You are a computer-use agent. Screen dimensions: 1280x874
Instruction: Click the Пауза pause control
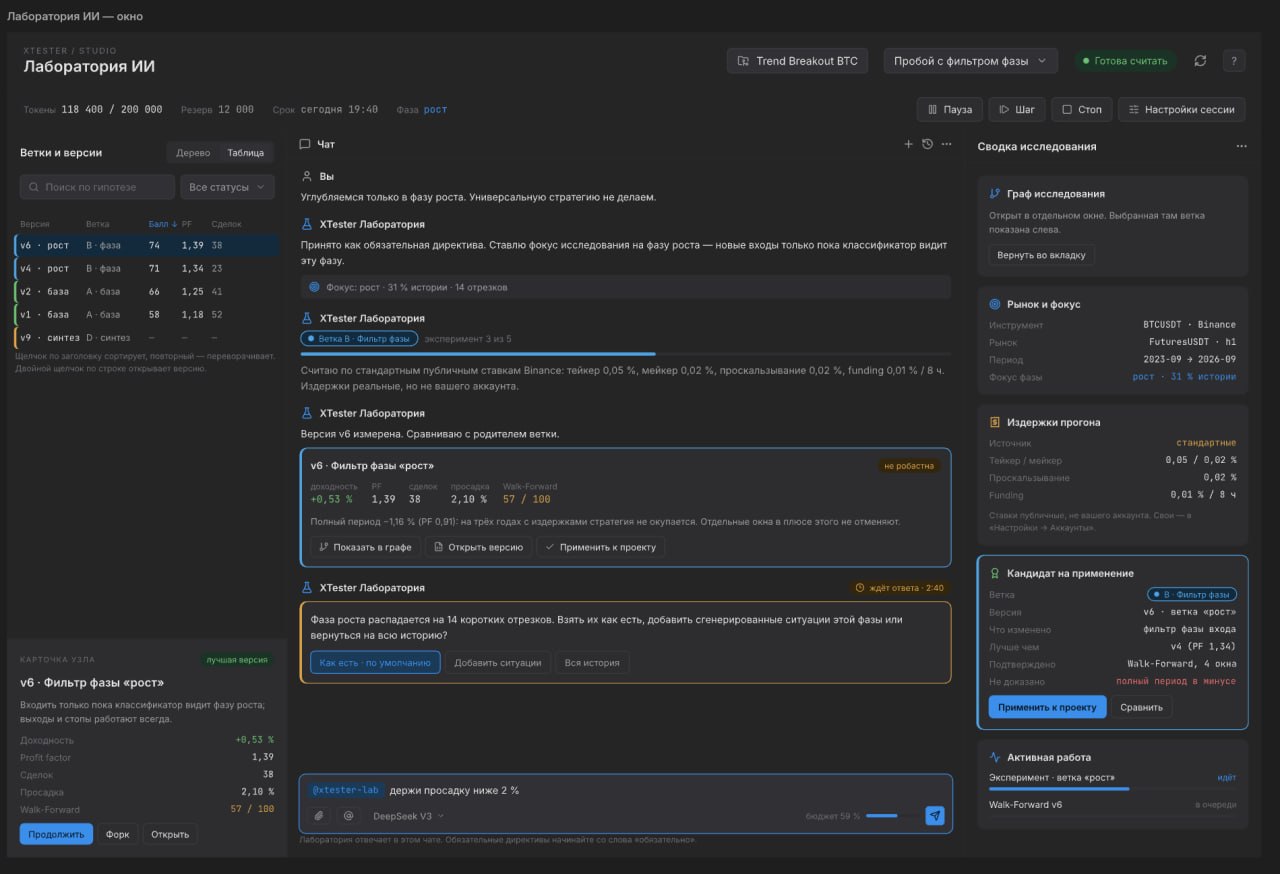coord(950,109)
